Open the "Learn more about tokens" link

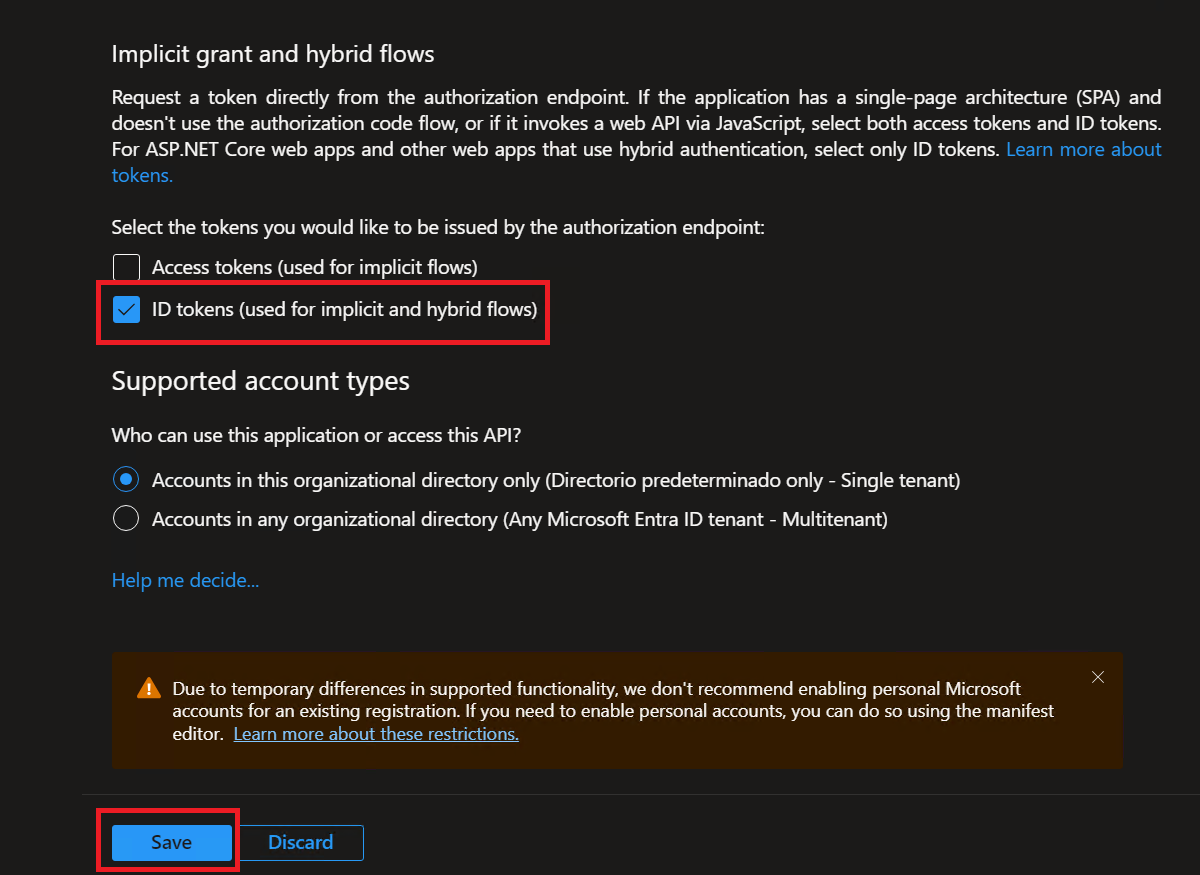[x=1084, y=149]
